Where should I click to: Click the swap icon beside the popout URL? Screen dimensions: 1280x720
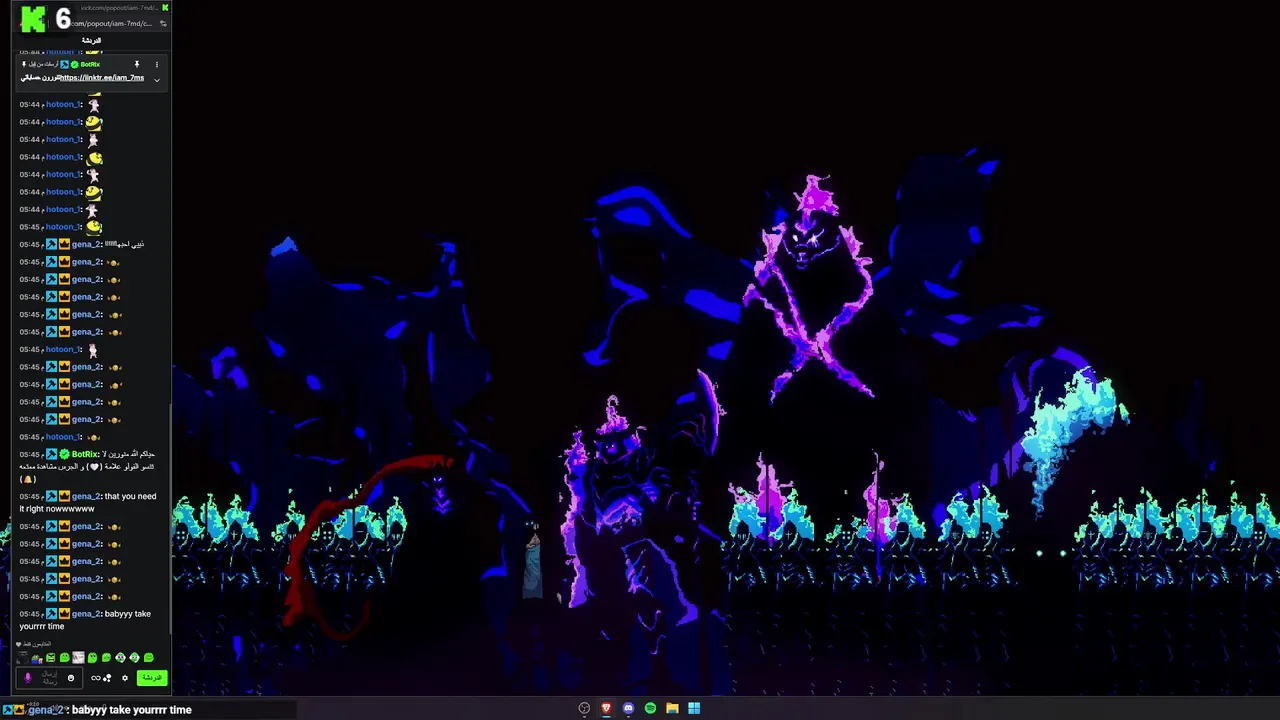coord(163,23)
